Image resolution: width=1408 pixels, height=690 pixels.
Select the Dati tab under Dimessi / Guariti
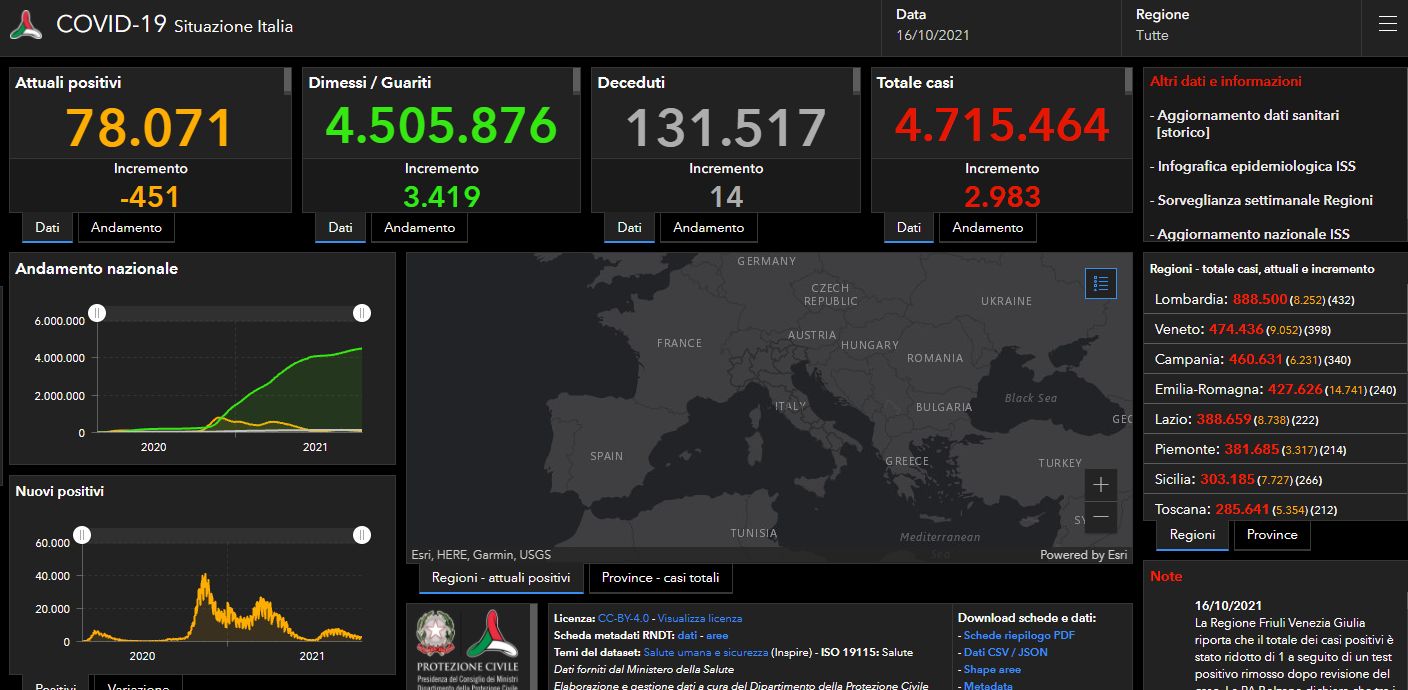(x=339, y=227)
